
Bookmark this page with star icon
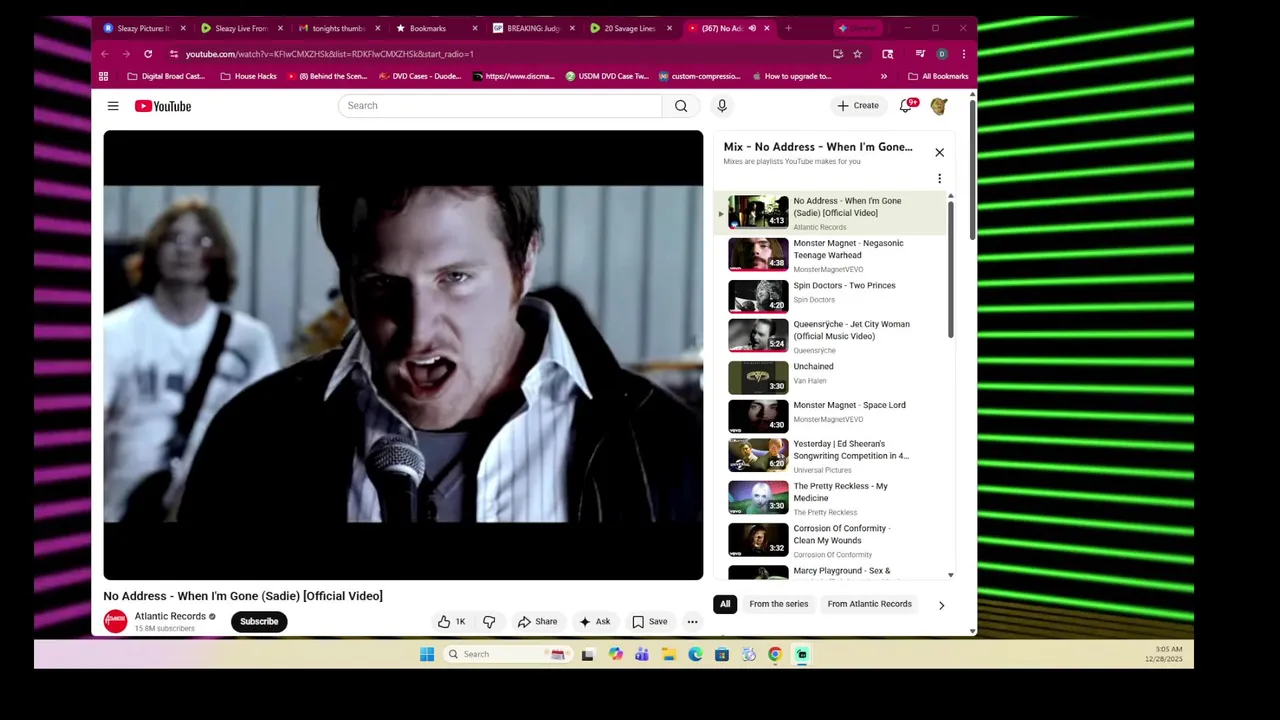858,54
